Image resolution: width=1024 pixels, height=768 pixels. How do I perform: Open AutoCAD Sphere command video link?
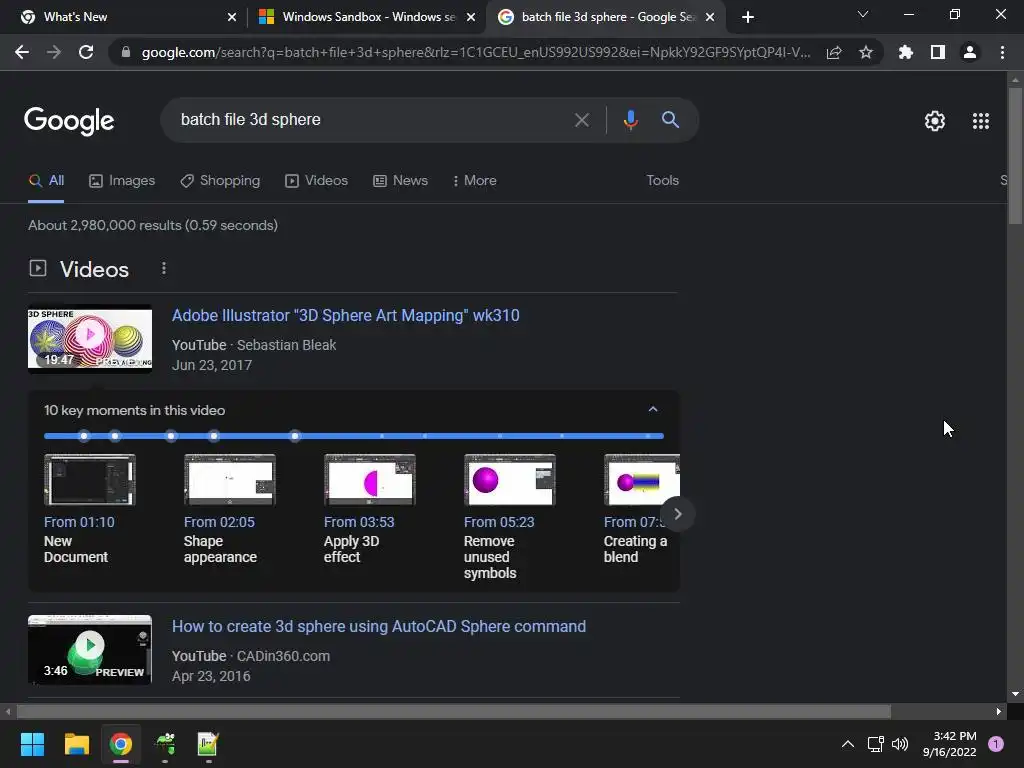pos(379,626)
